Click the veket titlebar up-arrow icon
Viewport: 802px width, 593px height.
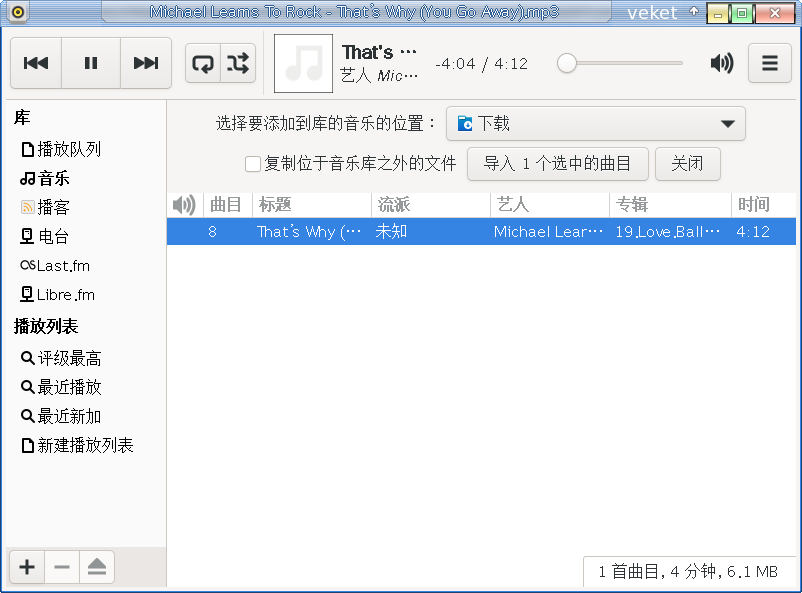pos(694,11)
